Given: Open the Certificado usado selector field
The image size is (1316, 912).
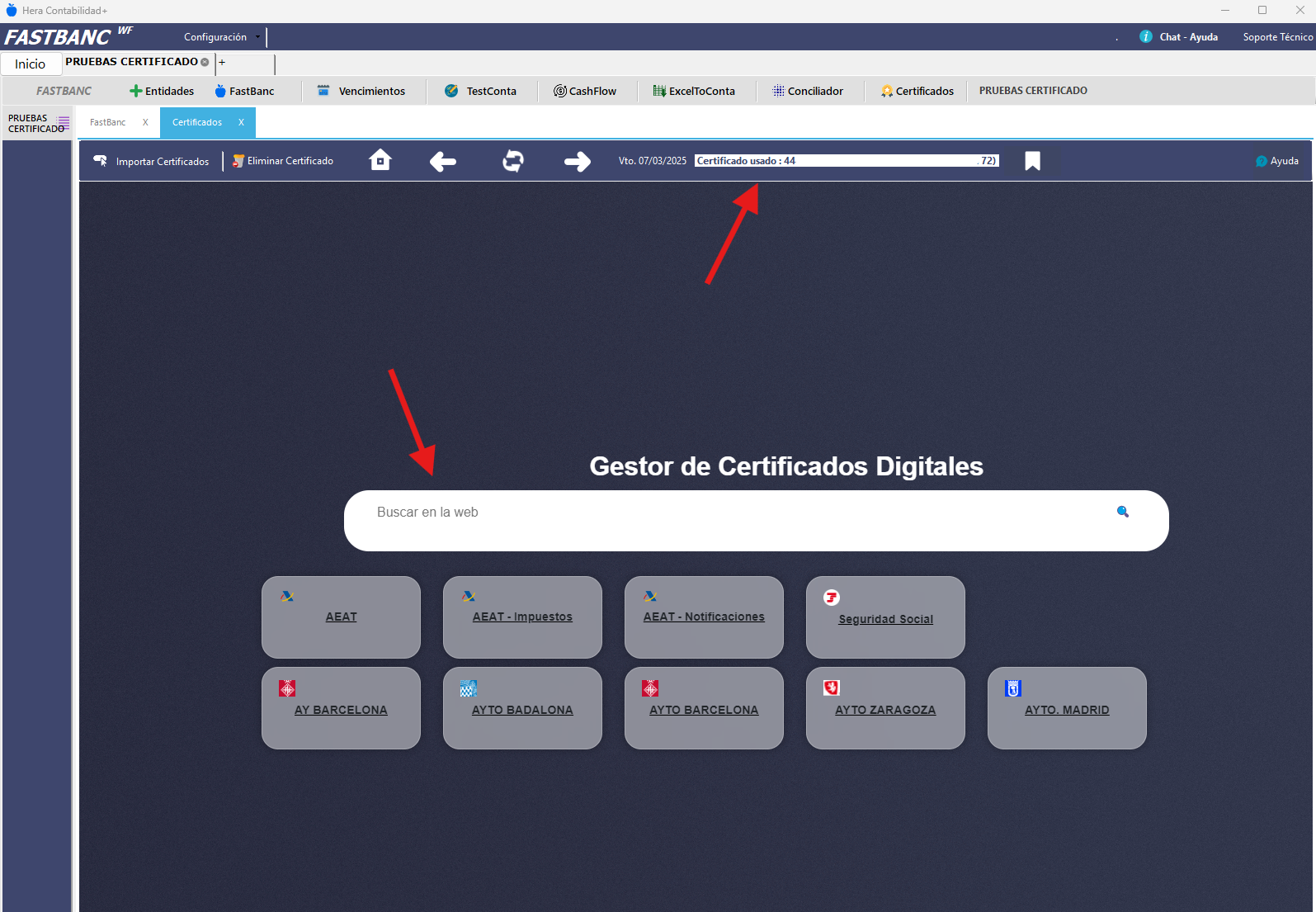Looking at the screenshot, I should point(847,161).
